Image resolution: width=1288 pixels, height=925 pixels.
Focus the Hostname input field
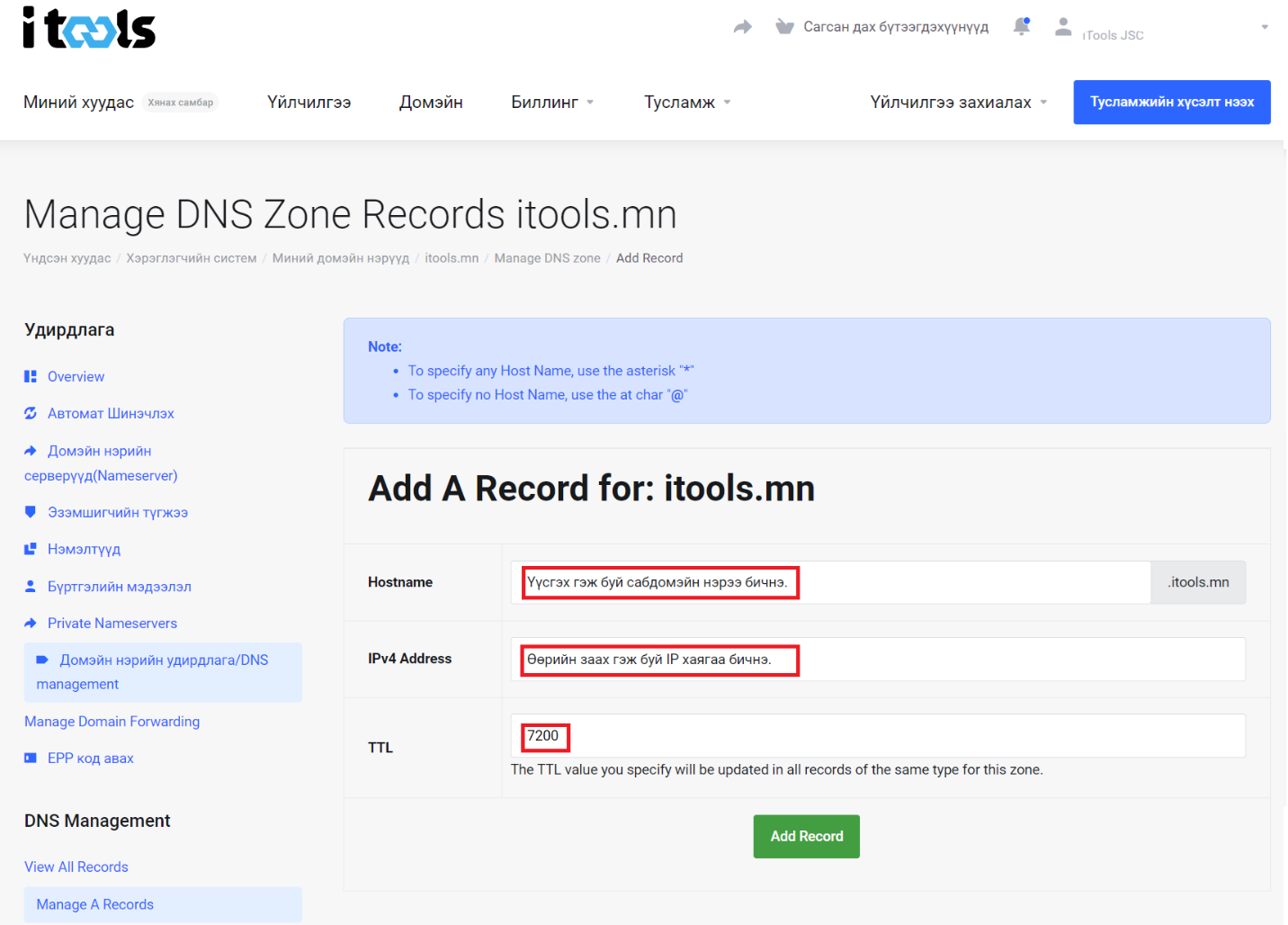tap(831, 582)
